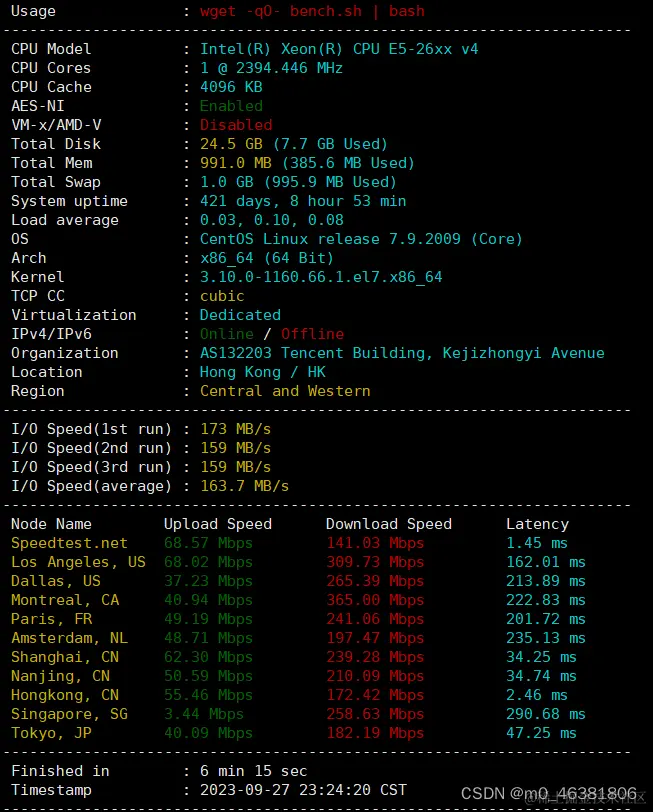Click the CPU Cores value '1 @ 2394.446 MHz'

click(x=271, y=68)
